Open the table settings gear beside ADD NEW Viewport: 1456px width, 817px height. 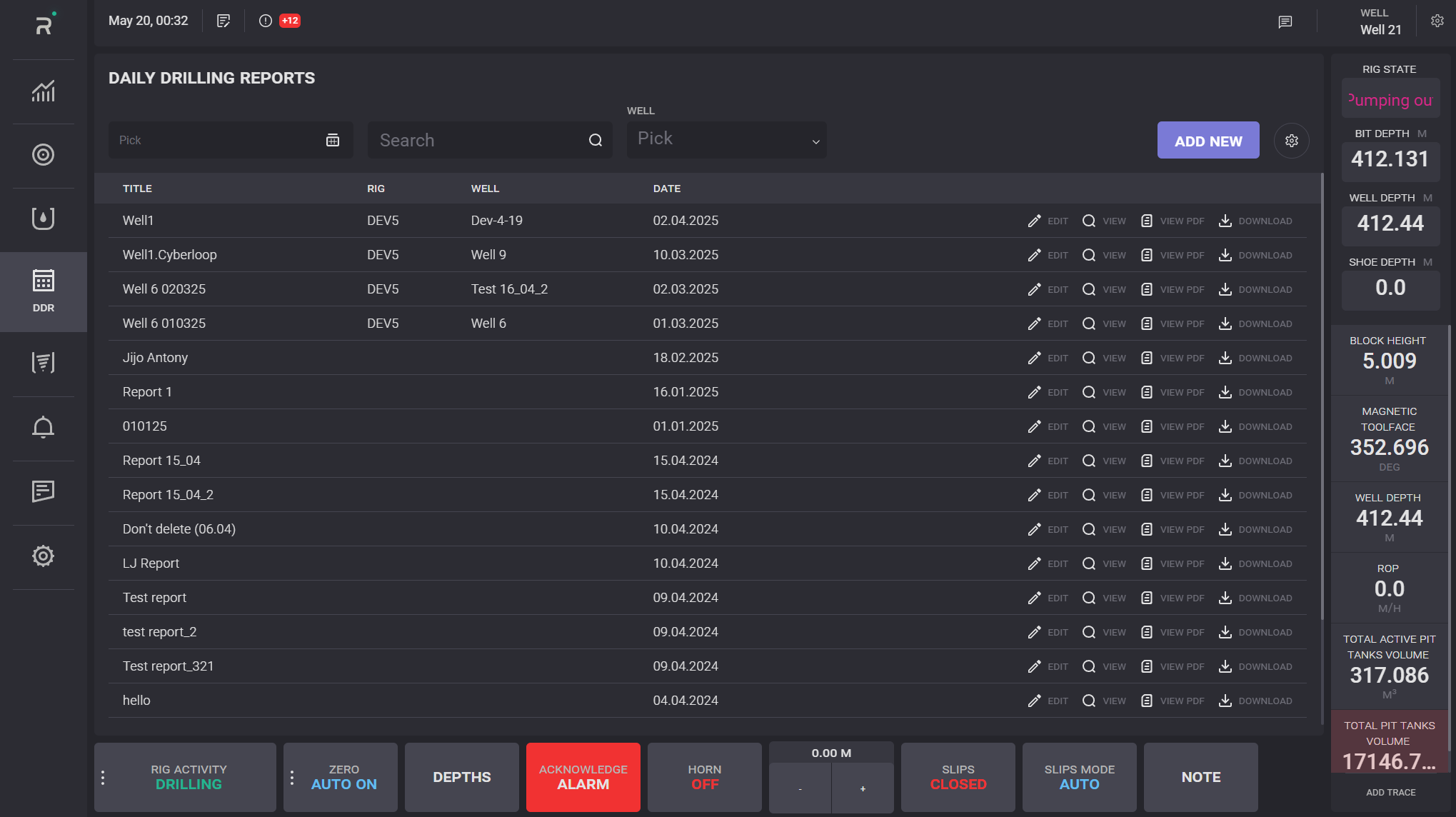point(1291,141)
